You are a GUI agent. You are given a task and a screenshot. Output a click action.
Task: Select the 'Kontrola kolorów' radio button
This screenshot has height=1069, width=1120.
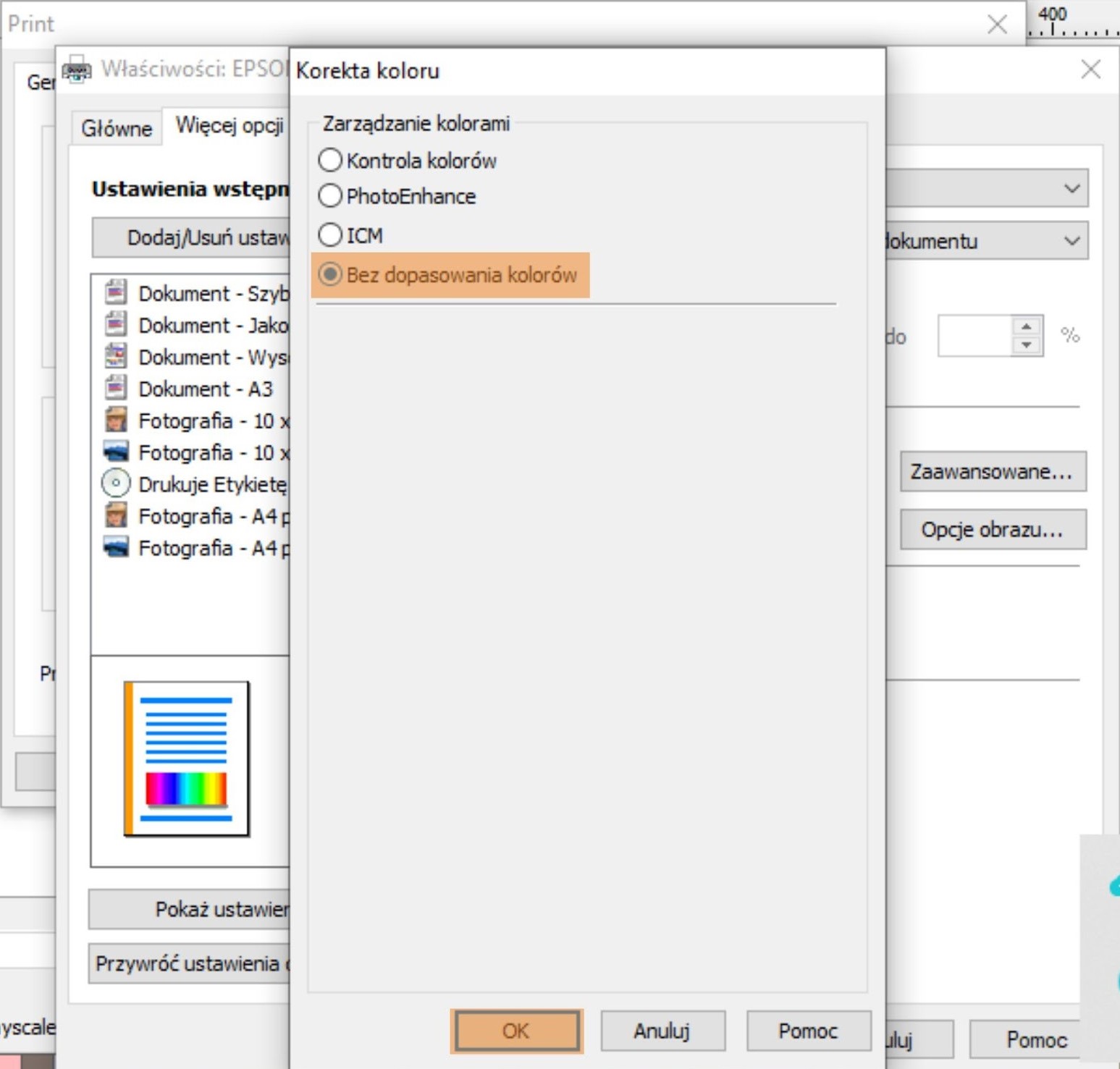coord(330,160)
